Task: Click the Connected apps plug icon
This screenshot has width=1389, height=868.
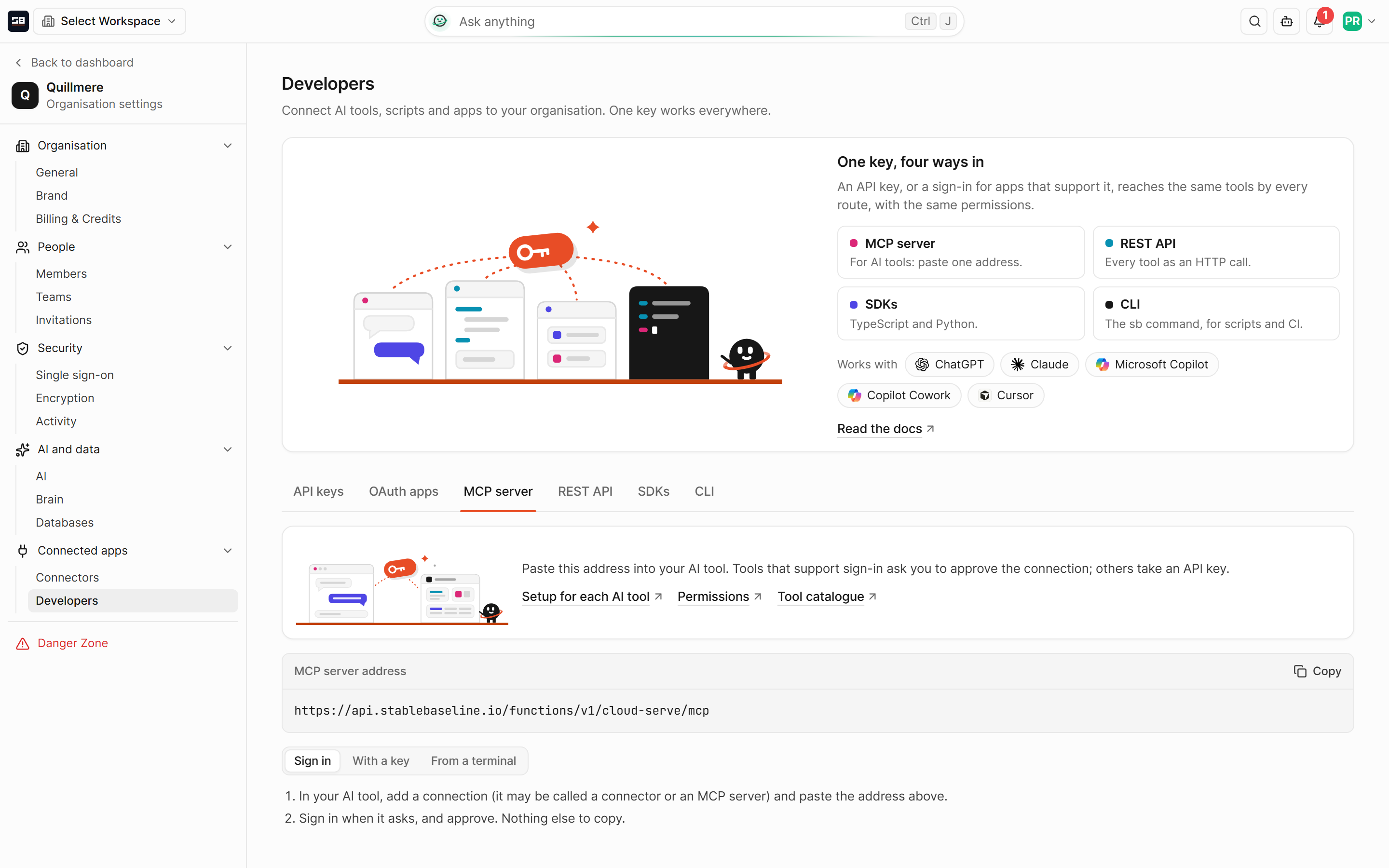Action: 22,551
